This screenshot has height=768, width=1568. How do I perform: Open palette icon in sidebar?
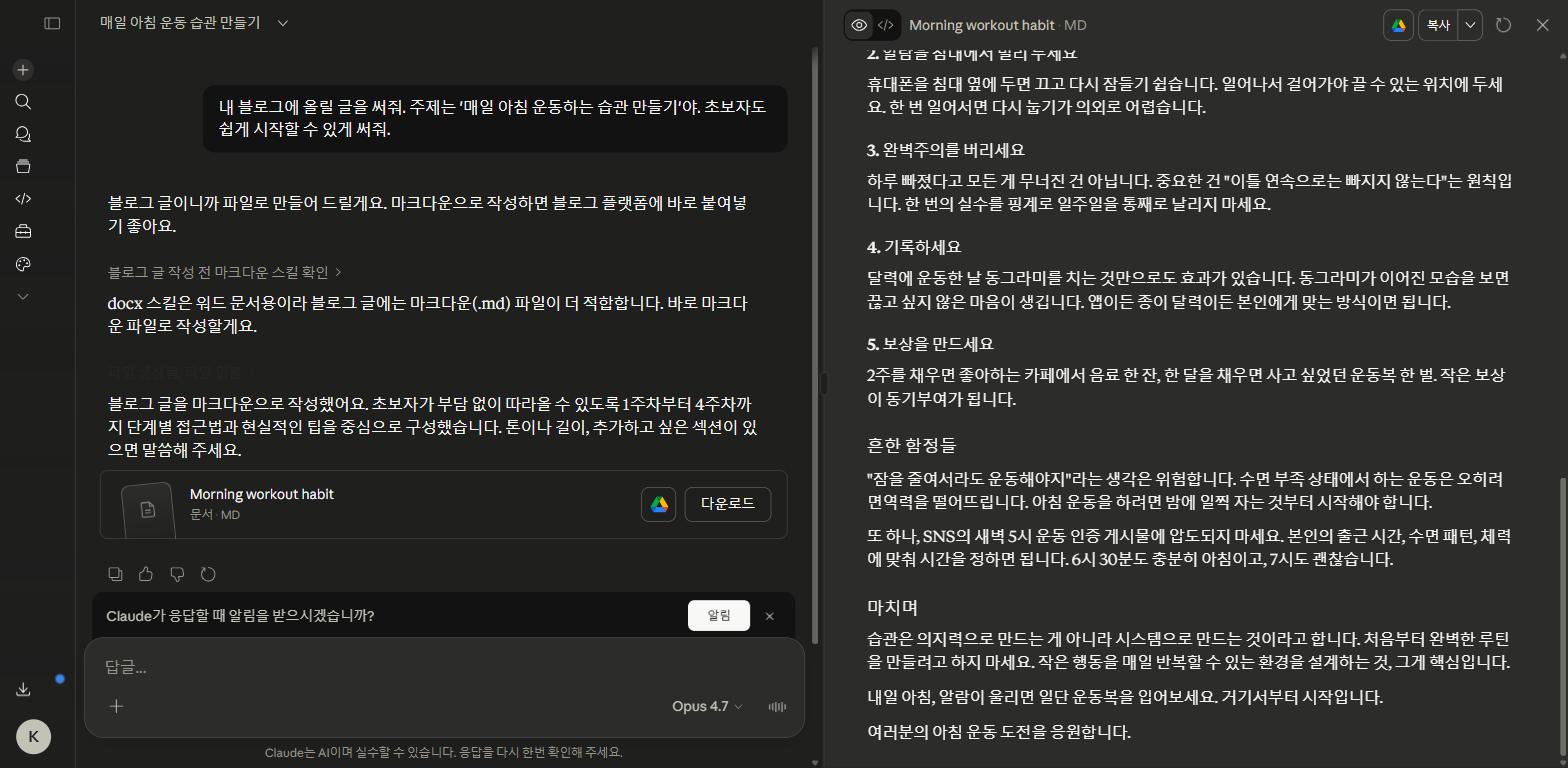click(x=23, y=264)
